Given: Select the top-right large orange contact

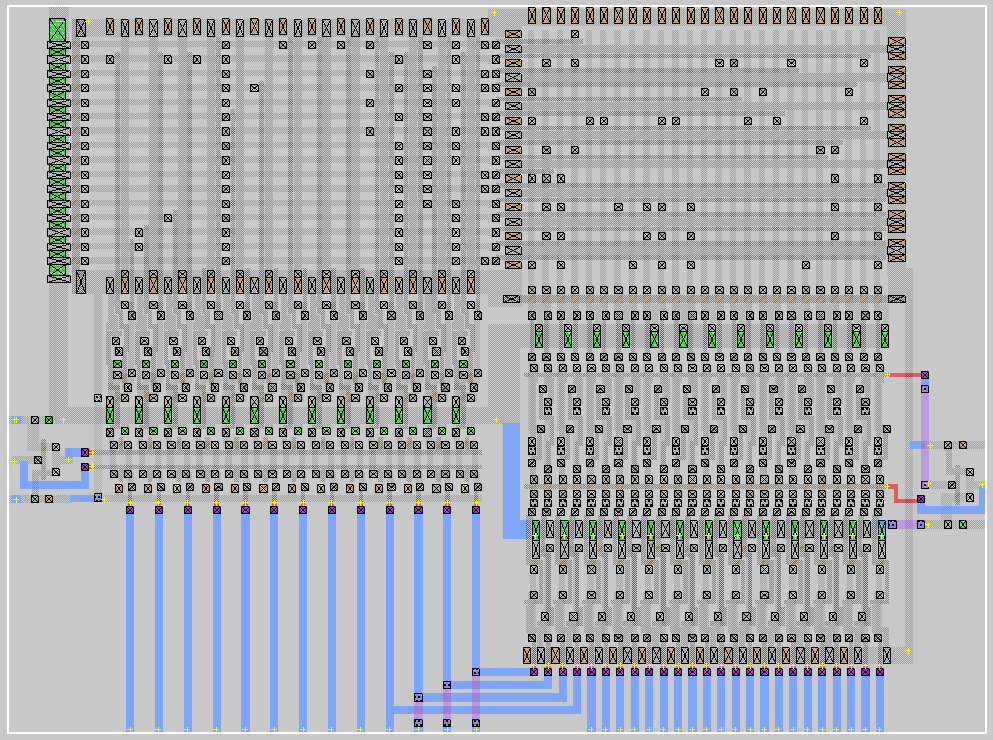Looking at the screenshot, I should pos(896,48).
